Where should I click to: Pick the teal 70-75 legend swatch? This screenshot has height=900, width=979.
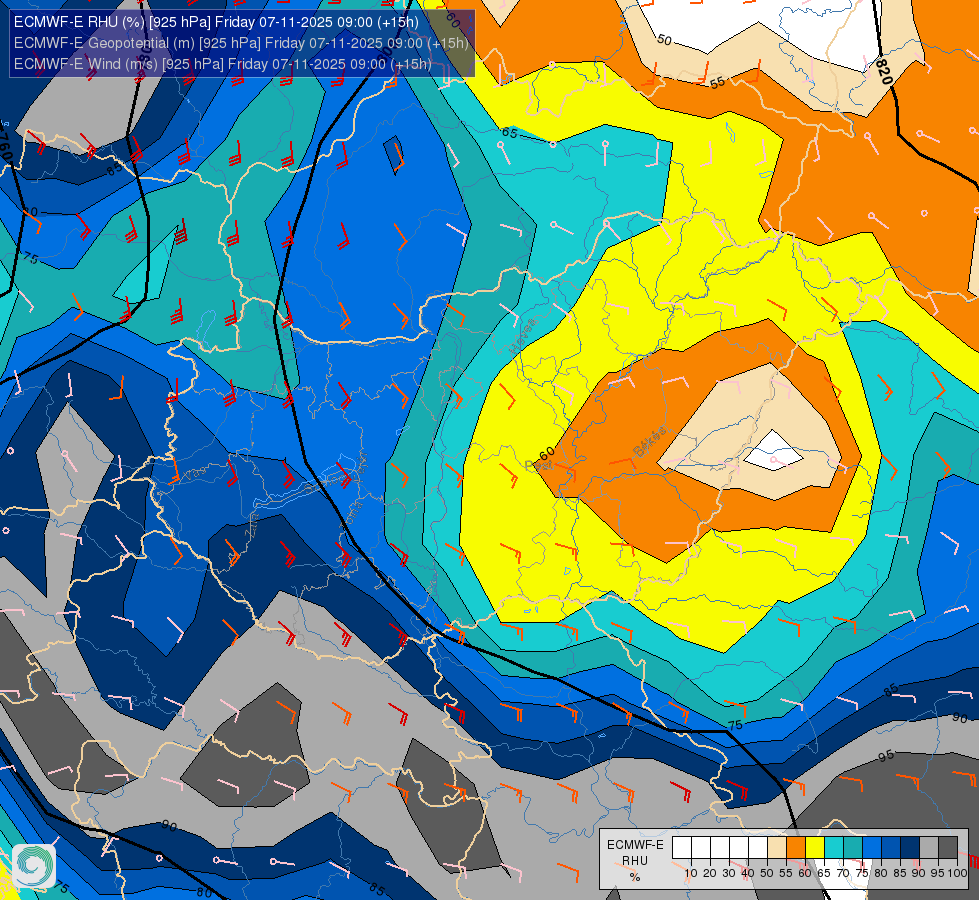tap(853, 848)
